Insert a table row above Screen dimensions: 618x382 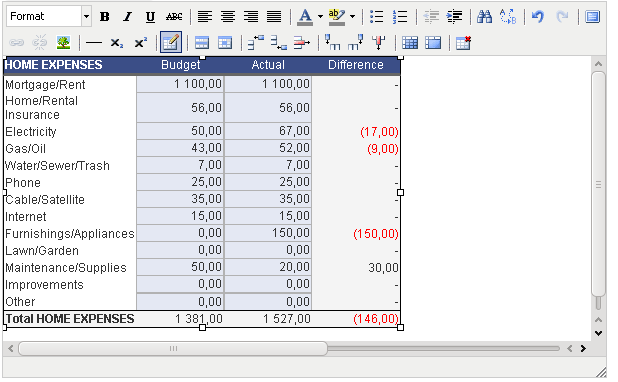(256, 43)
